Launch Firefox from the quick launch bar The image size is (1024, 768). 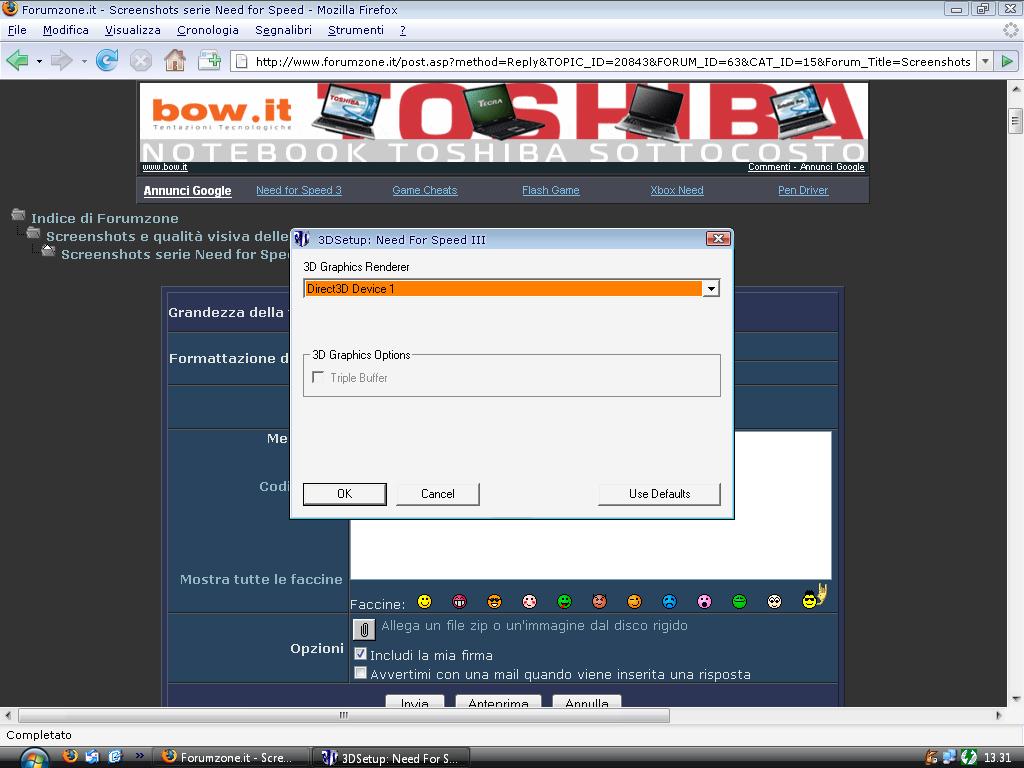(x=70, y=756)
